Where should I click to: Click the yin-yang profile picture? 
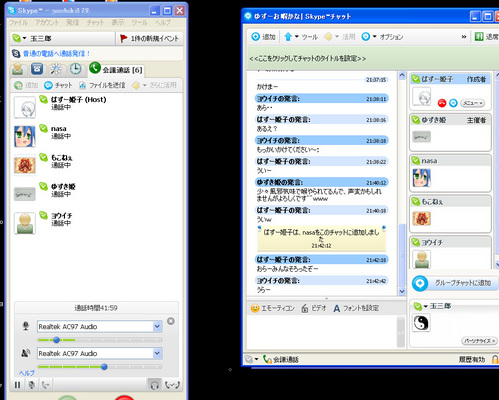click(x=421, y=323)
